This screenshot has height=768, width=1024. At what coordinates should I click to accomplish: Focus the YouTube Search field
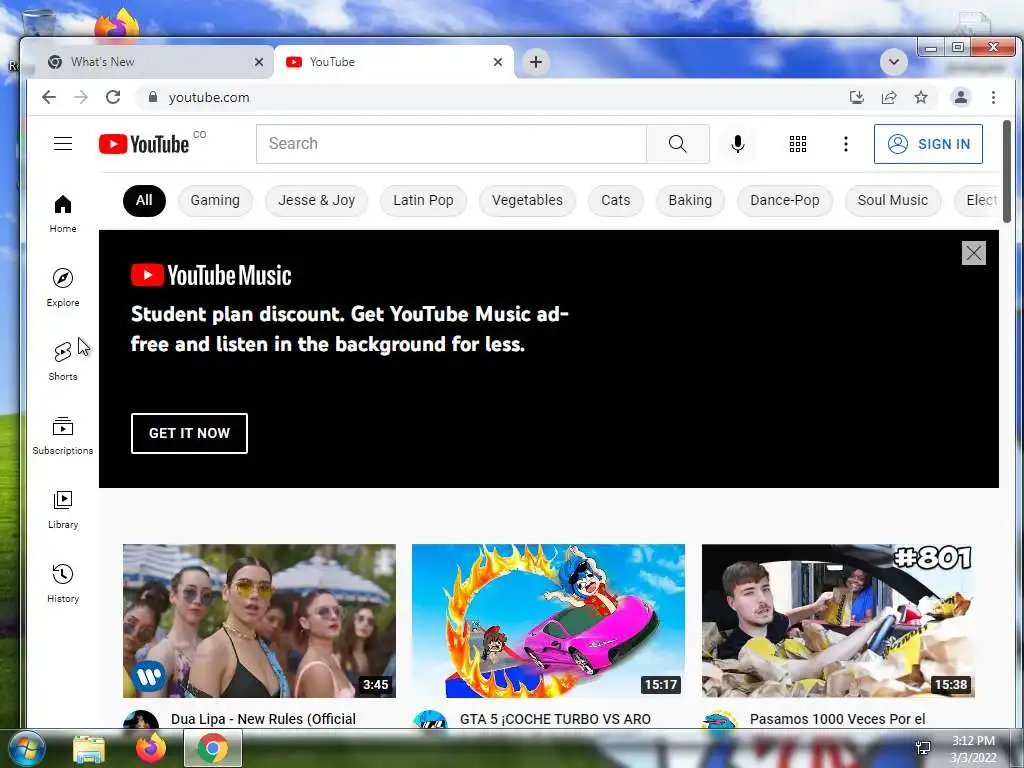click(451, 144)
